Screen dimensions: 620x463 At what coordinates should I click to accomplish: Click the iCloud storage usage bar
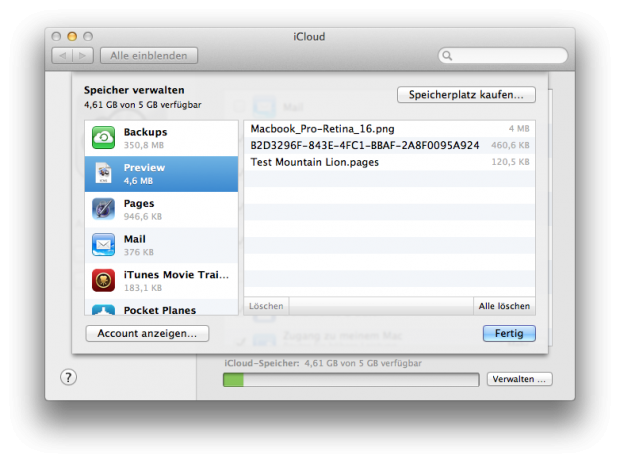(x=351, y=380)
